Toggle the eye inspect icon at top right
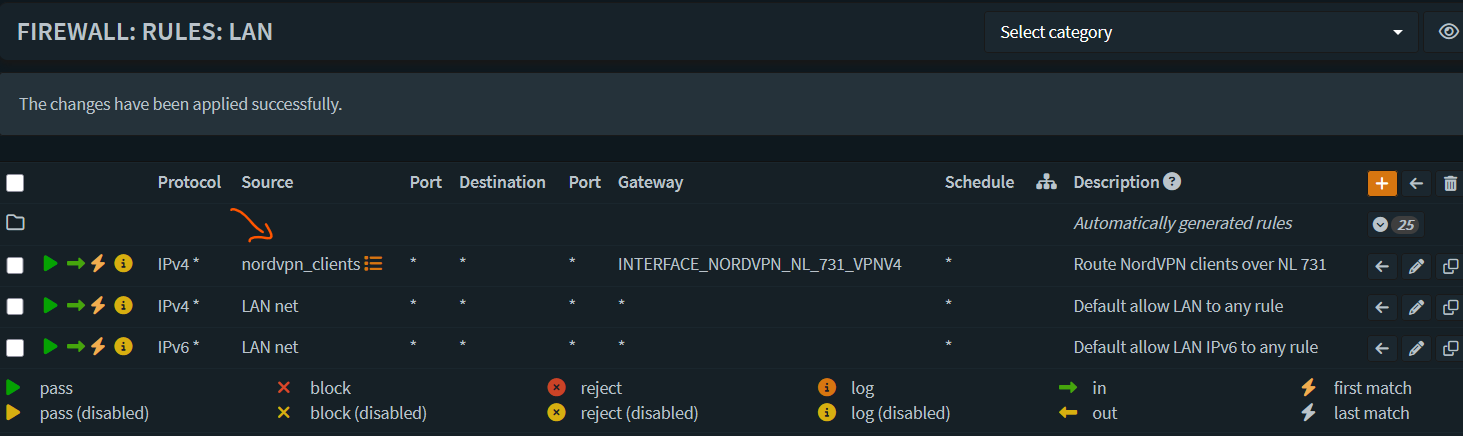 pos(1448,32)
